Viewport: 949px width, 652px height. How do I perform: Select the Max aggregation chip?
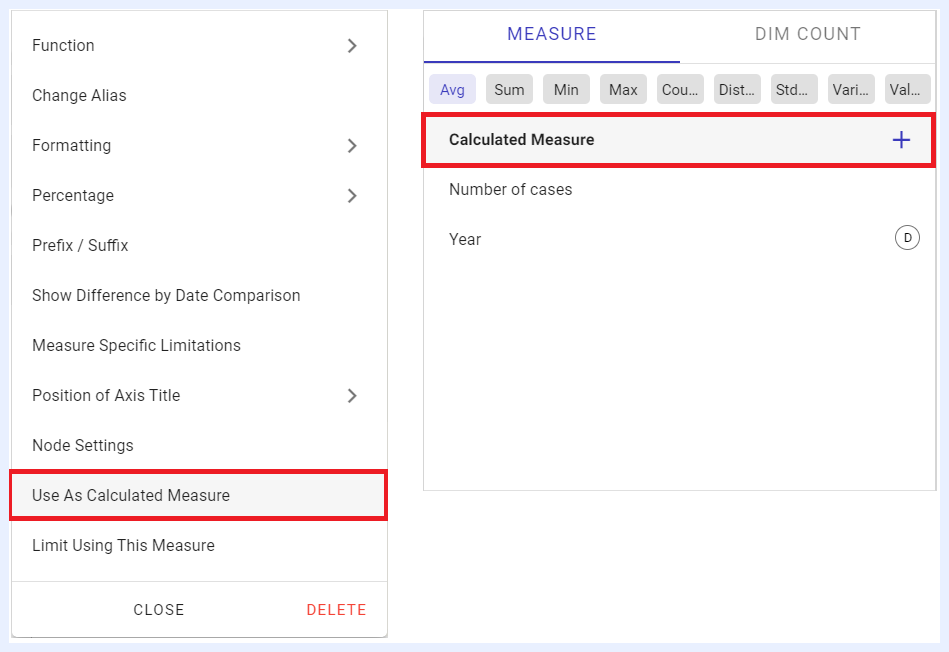click(623, 90)
